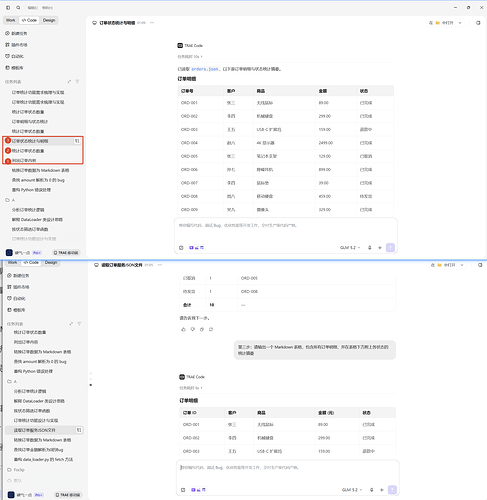Switch to Code tab in upper window
The image size is (487, 500).
(29, 20)
